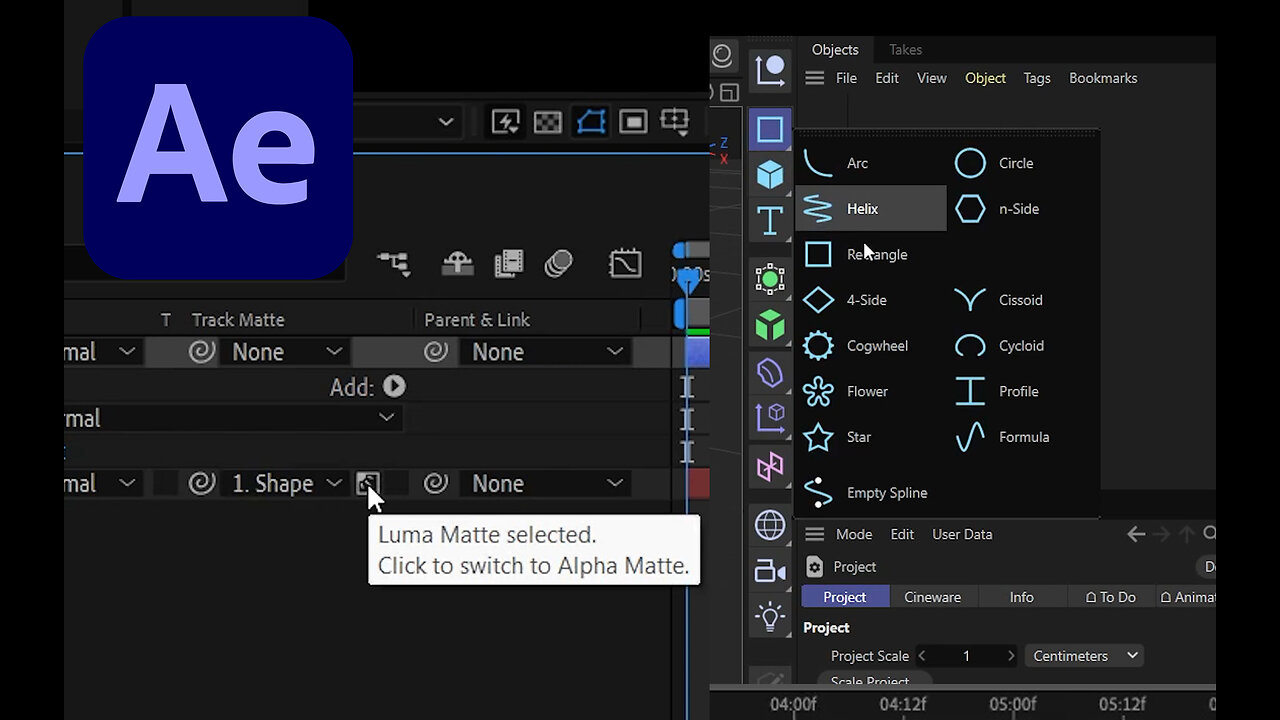Select the Rectangle spline tool in the palette
The width and height of the screenshot is (1280, 720).
click(x=770, y=129)
